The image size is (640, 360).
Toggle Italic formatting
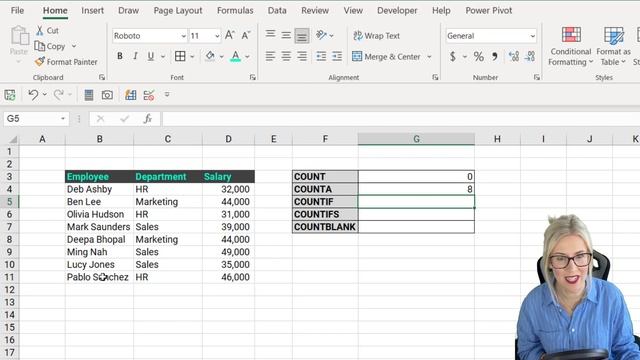135,56
